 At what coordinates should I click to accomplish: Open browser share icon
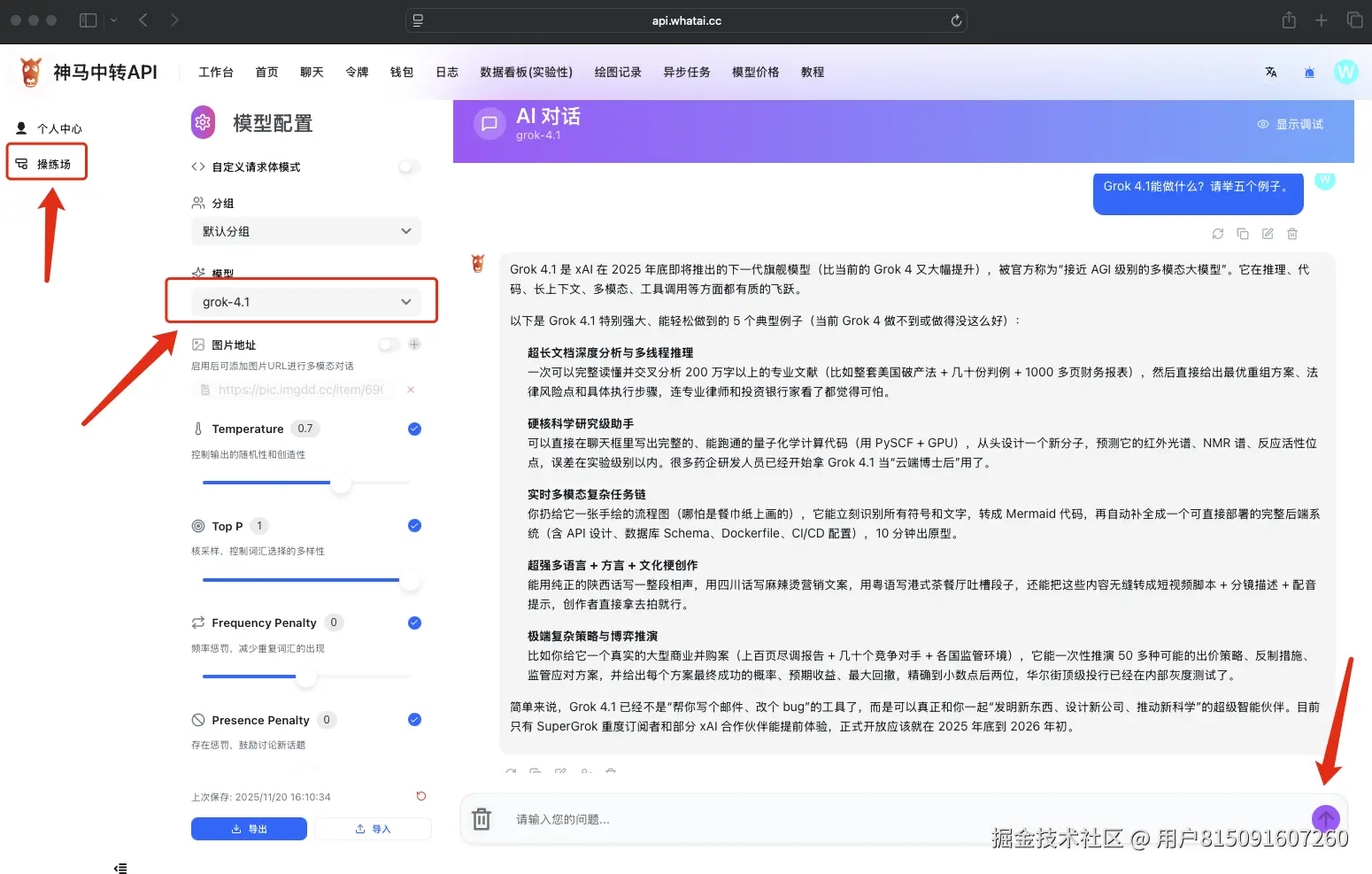tap(1289, 20)
